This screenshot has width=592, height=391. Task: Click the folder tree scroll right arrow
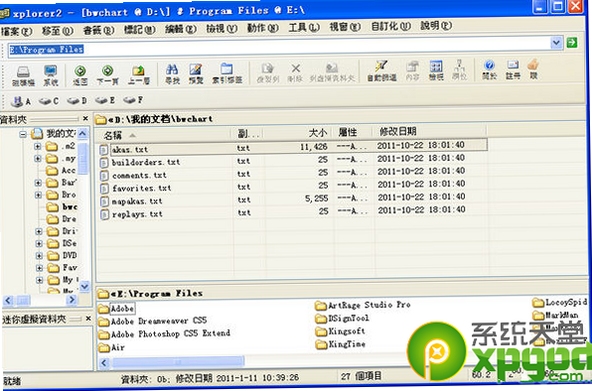click(71, 300)
